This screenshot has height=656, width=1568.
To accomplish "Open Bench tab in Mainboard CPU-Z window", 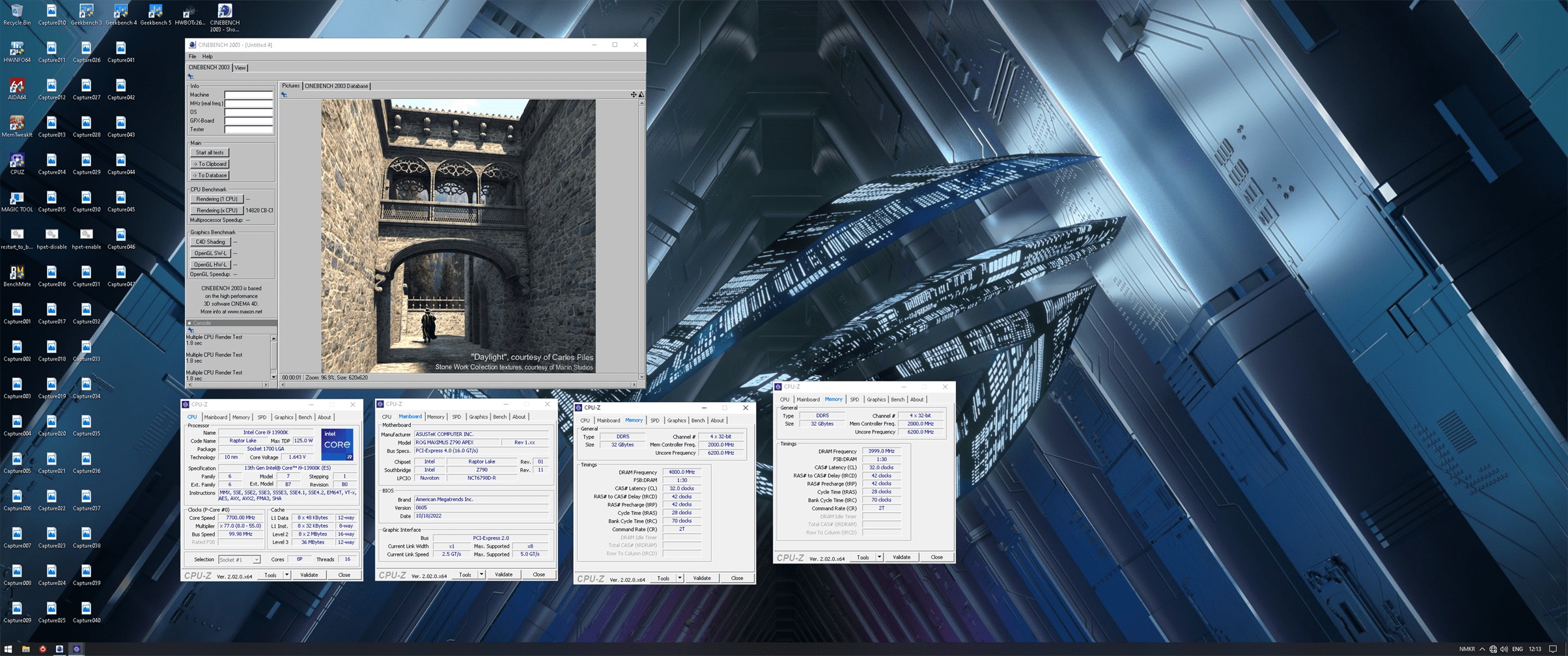I will point(499,417).
